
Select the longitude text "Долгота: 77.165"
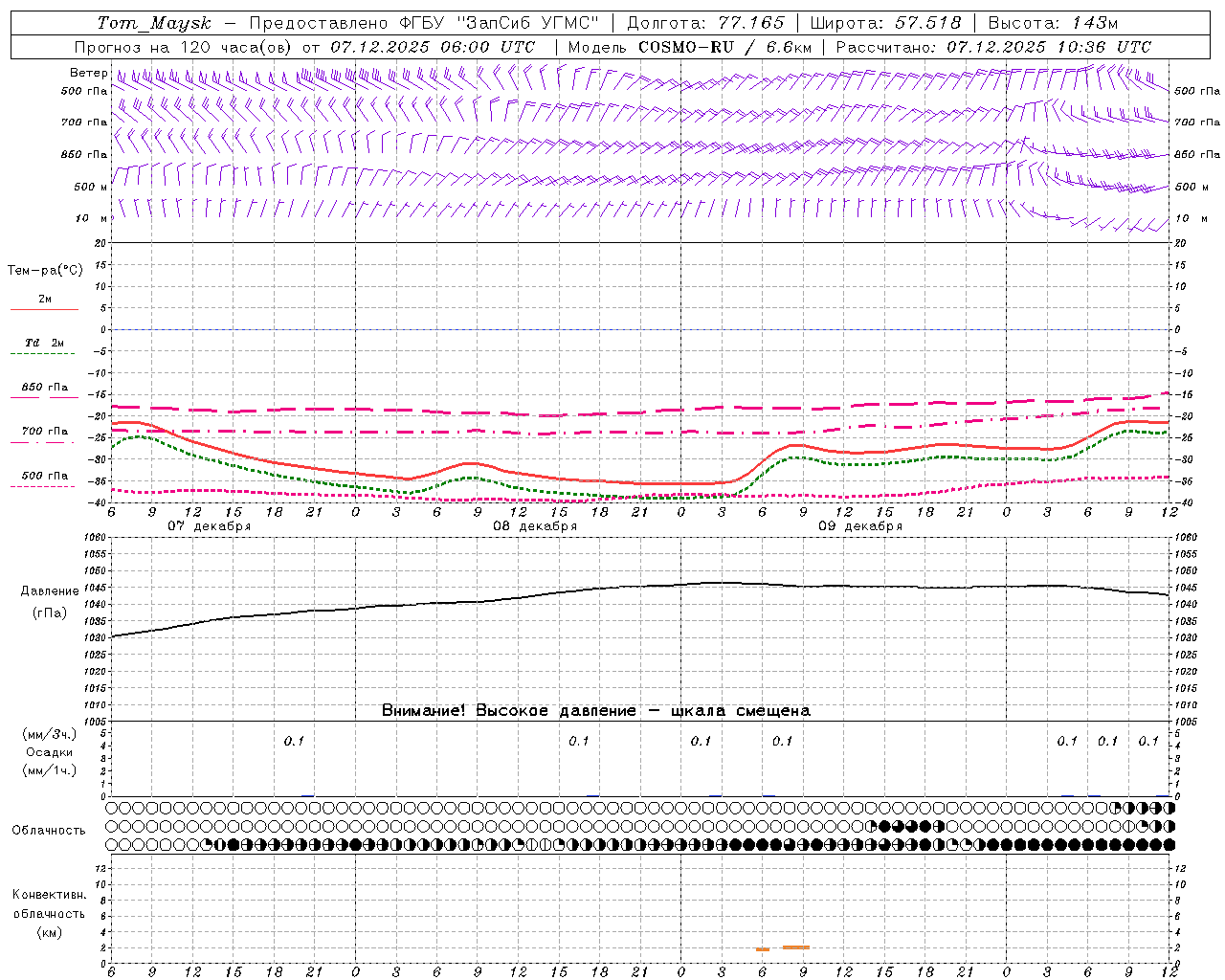tap(705, 23)
